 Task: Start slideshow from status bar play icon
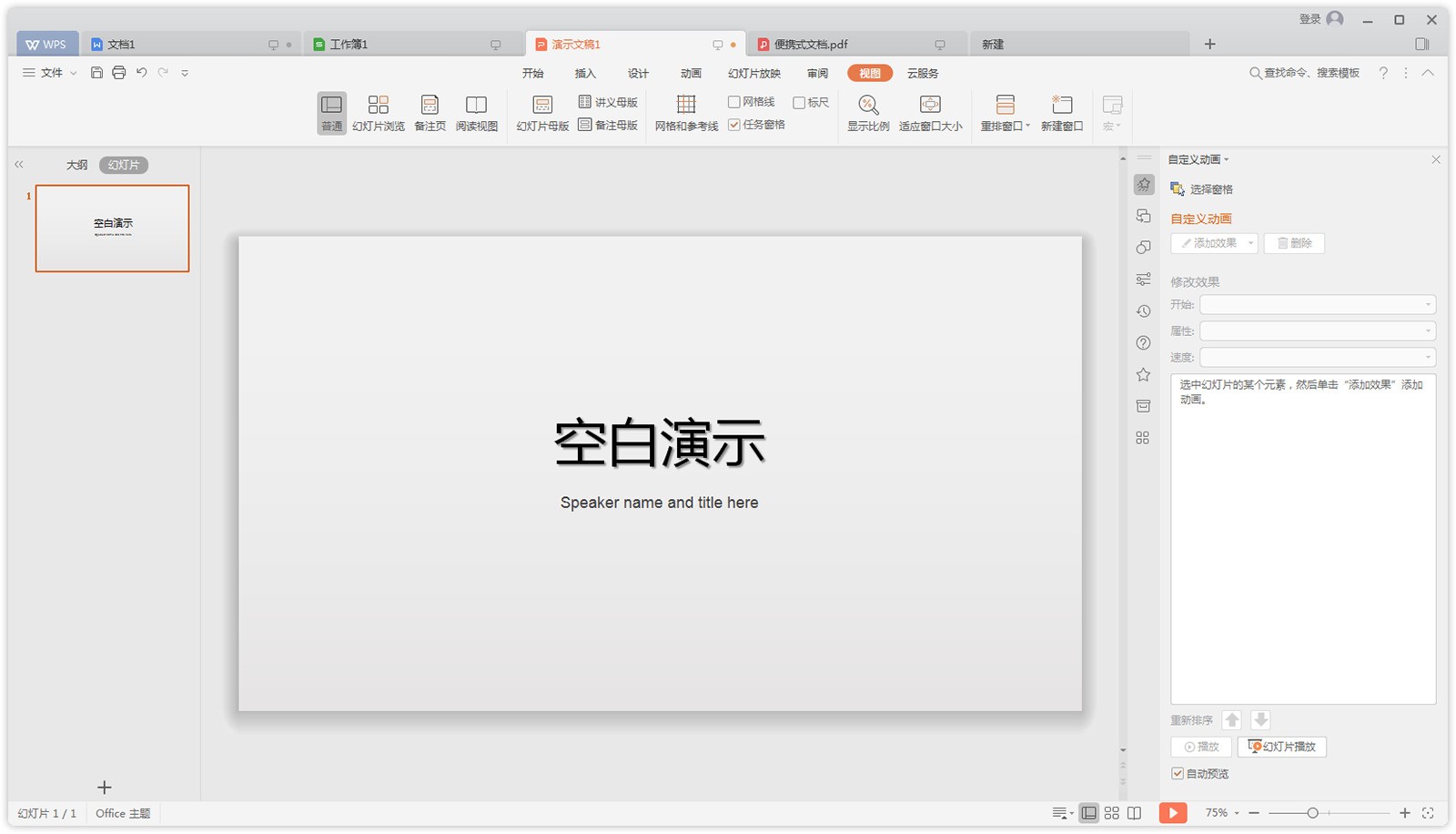point(1173,812)
